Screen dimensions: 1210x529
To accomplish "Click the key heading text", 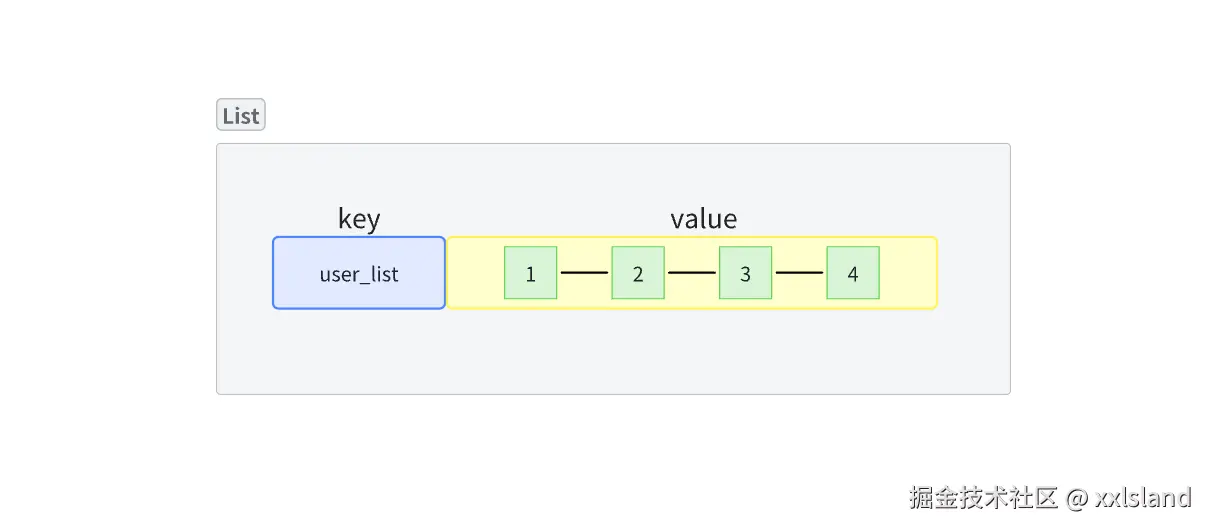I will 359,219.
